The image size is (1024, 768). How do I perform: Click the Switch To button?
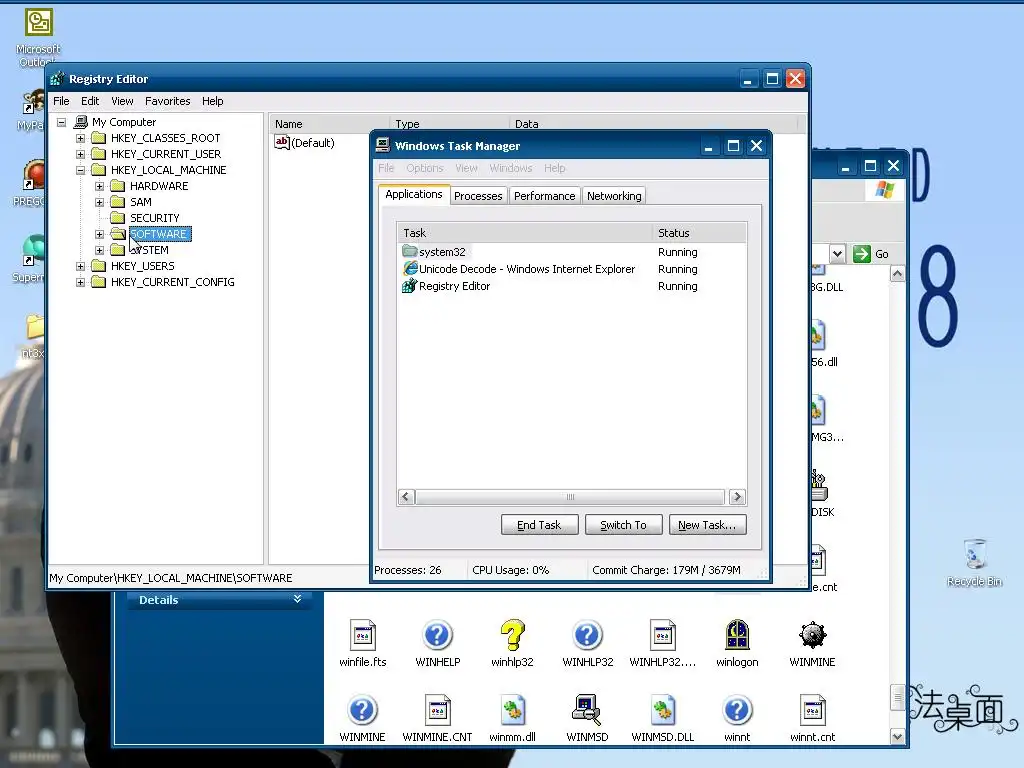point(624,525)
